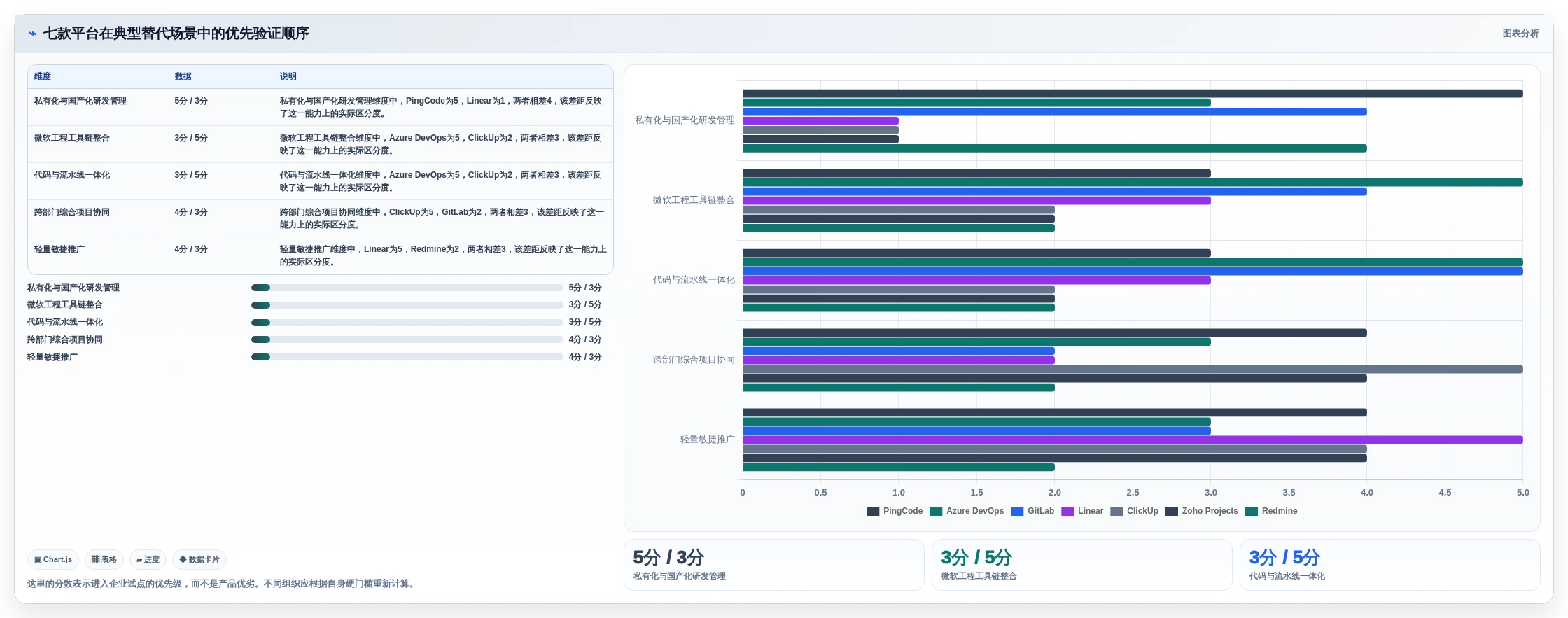Screen dimensions: 1568x618
Task: Open the 3分 / 5分 代码与流水线一体化 stat card
Action: tap(1390, 565)
